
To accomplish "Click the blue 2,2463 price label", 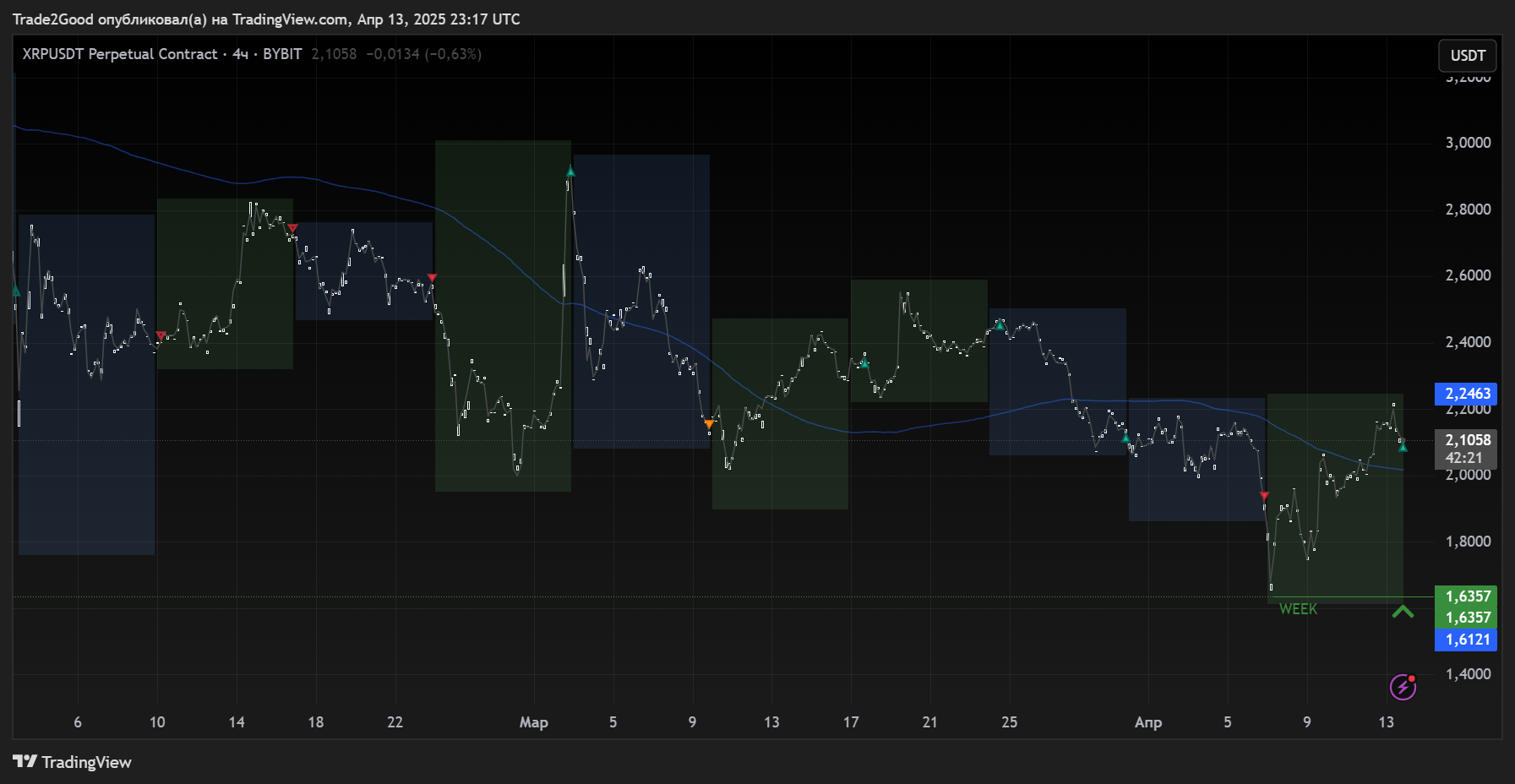I will tap(1466, 394).
